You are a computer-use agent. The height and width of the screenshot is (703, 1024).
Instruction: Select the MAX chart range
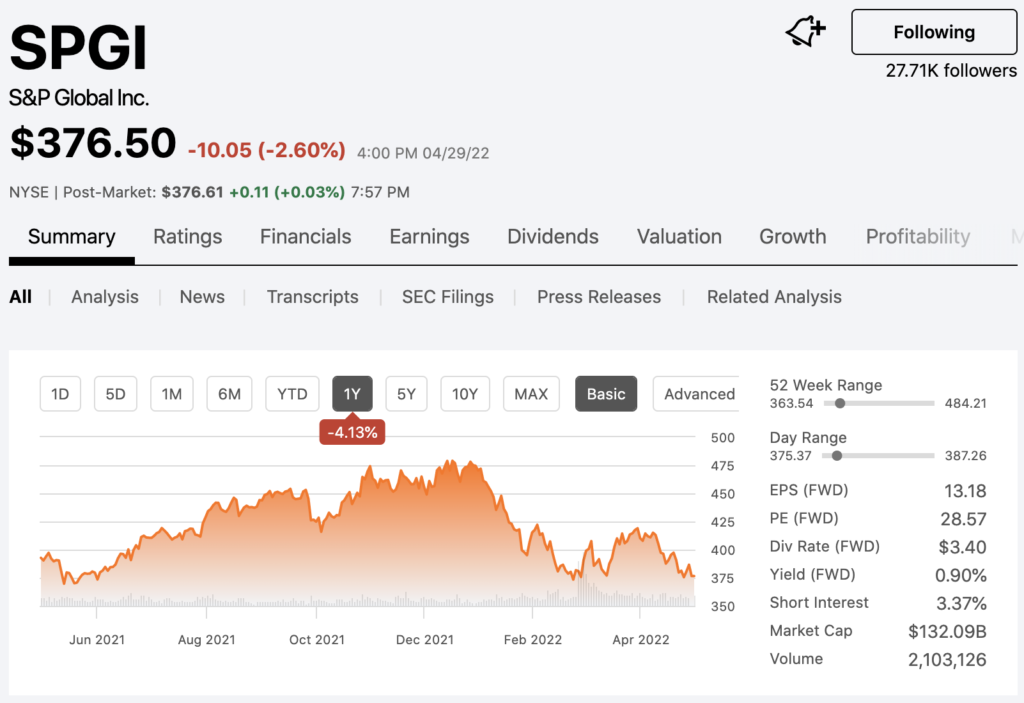click(531, 394)
